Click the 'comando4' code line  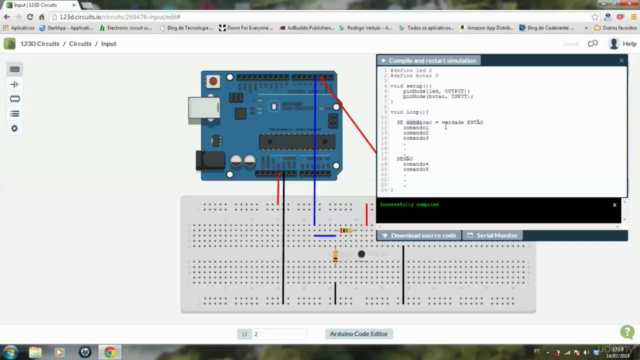point(416,164)
